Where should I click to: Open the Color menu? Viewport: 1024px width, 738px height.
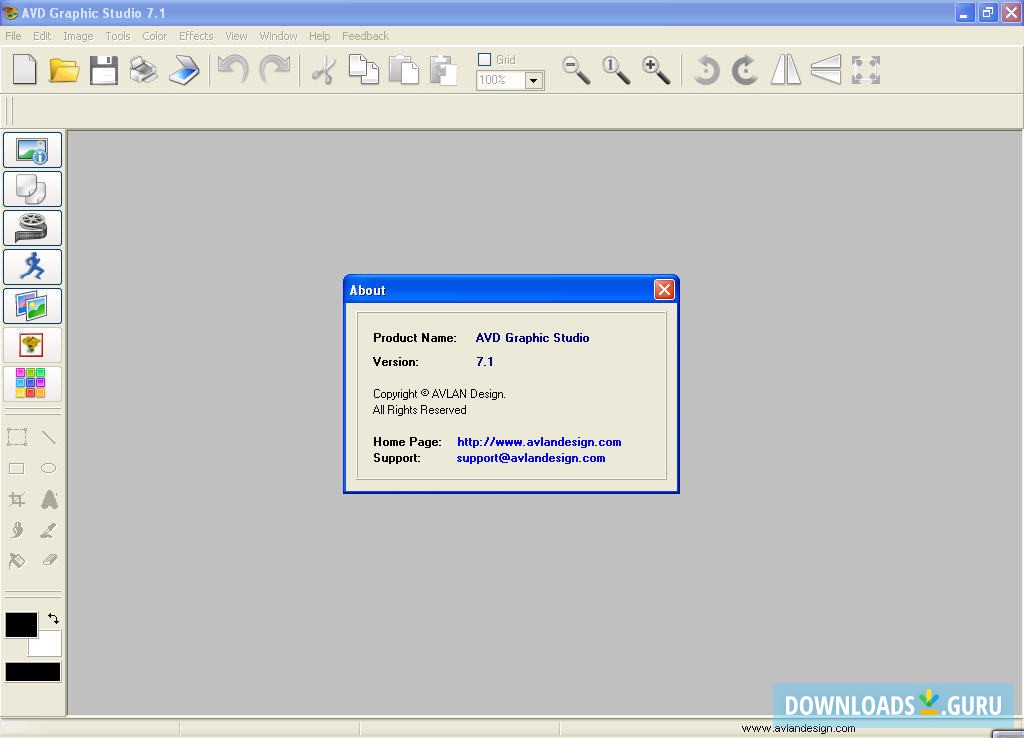click(154, 35)
